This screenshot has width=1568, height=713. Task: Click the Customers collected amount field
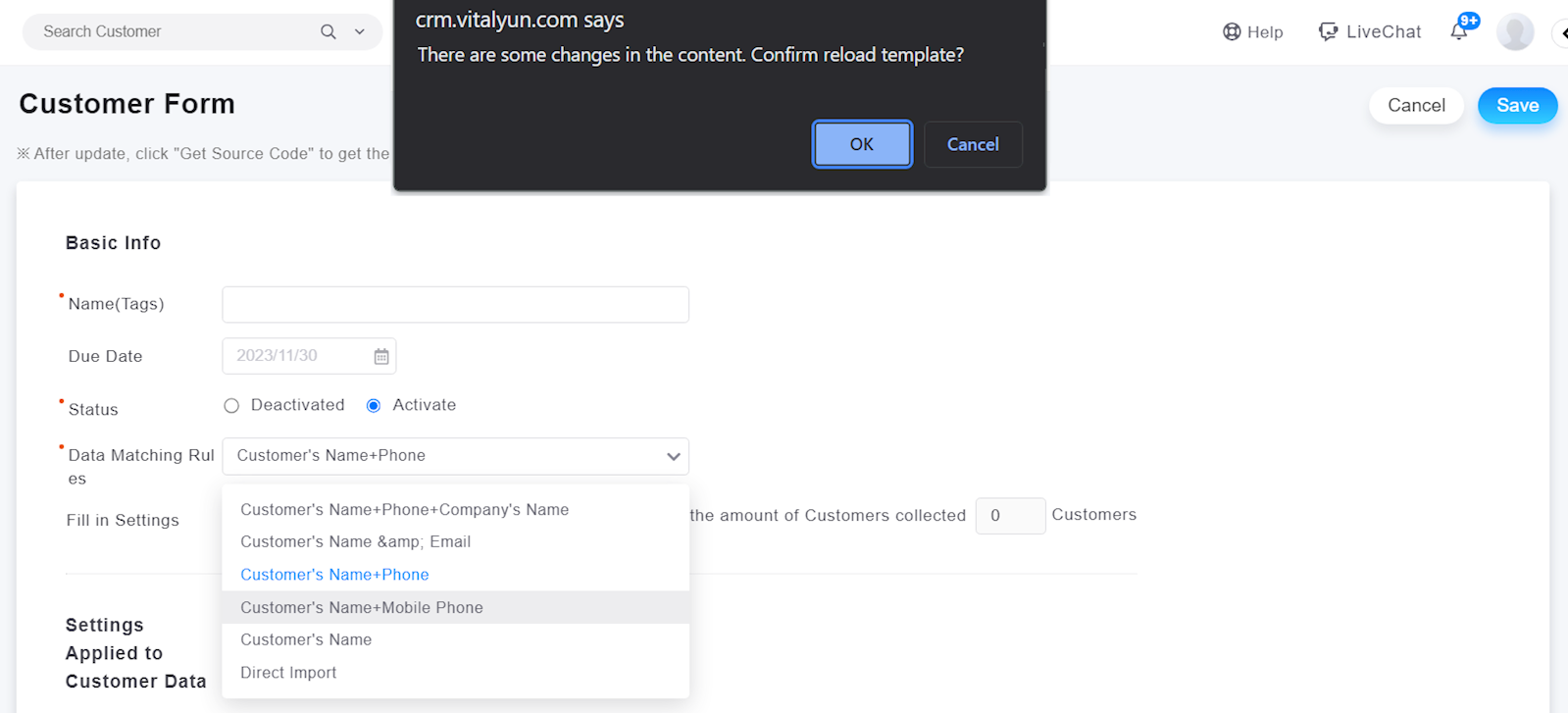tap(1010, 516)
